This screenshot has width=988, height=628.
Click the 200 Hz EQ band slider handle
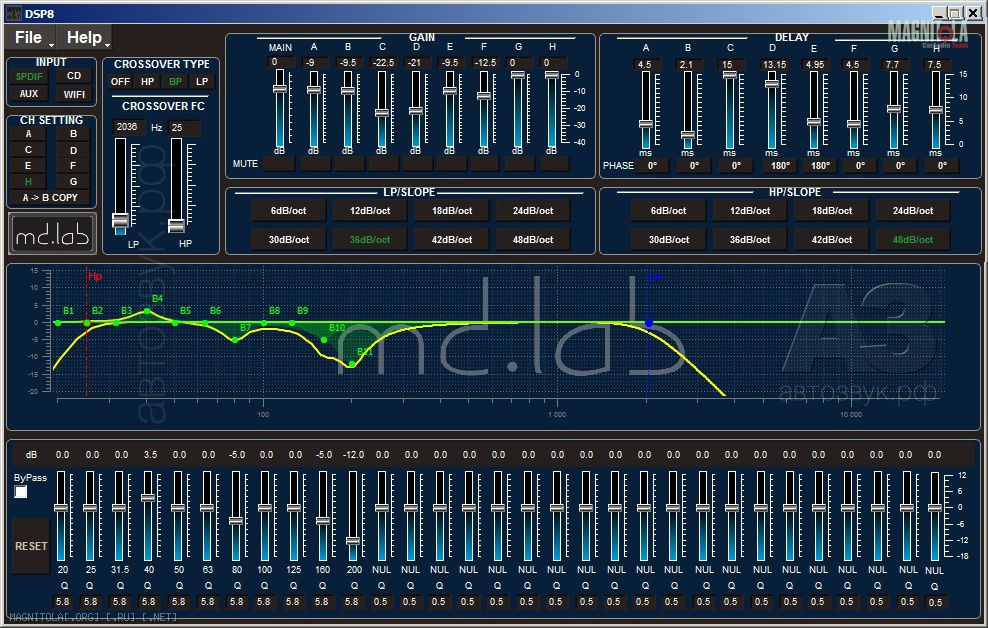353,541
